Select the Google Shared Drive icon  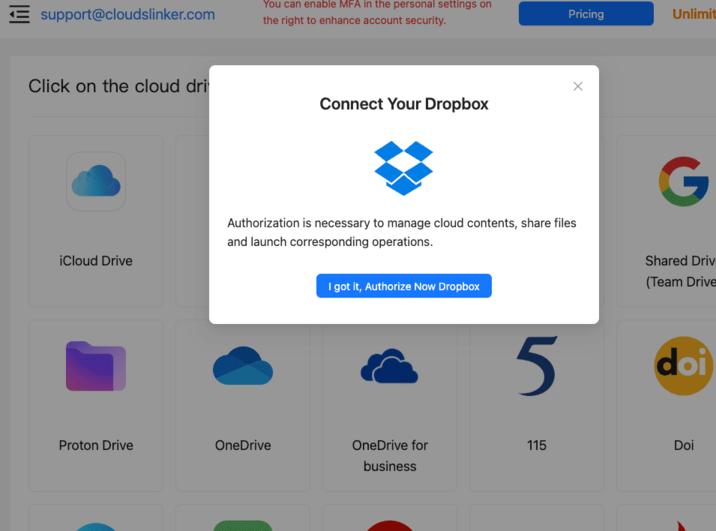coord(684,181)
